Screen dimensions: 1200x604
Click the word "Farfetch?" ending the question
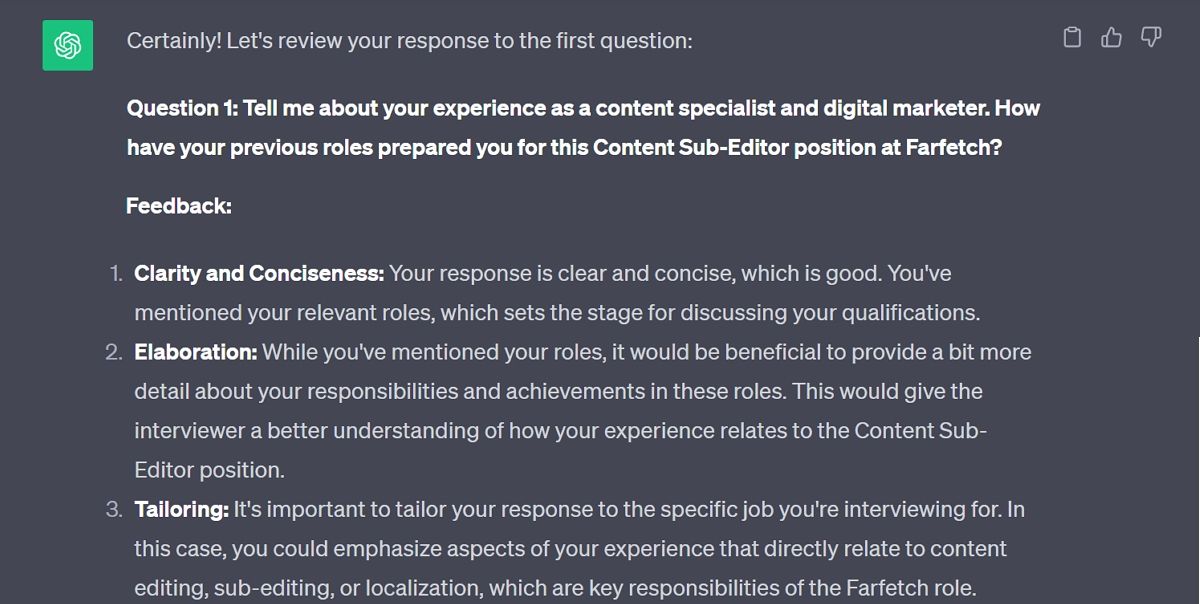pyautogui.click(x=953, y=148)
